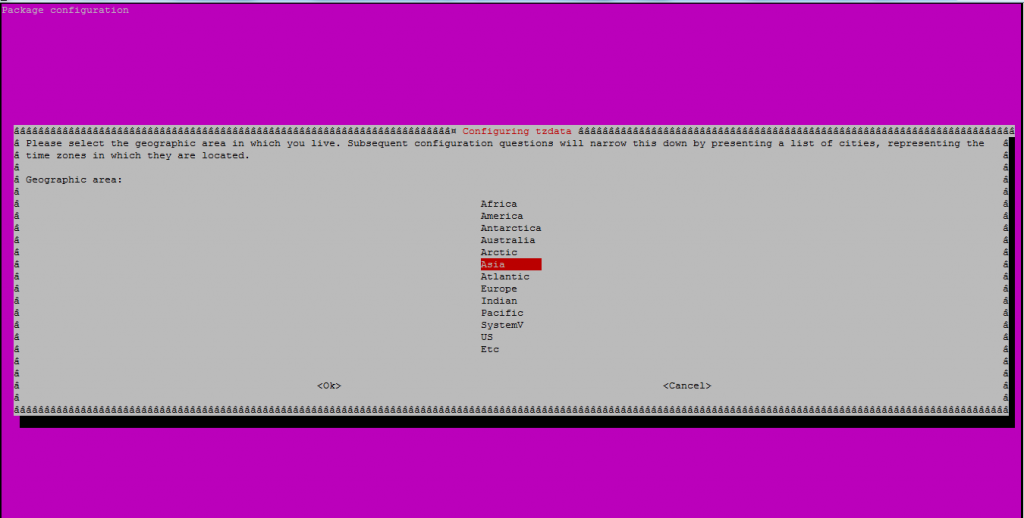Confirm the selection with the Ok button
The height and width of the screenshot is (518, 1024).
tap(329, 386)
